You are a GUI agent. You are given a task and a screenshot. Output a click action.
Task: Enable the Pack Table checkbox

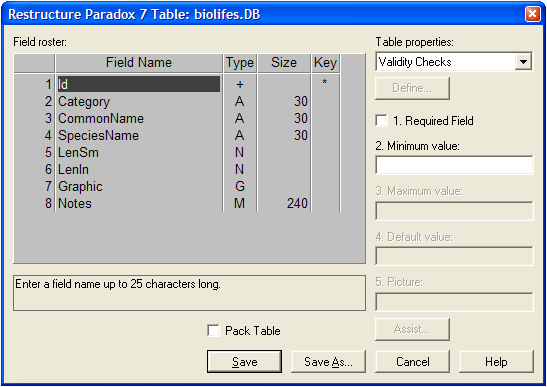[213, 330]
